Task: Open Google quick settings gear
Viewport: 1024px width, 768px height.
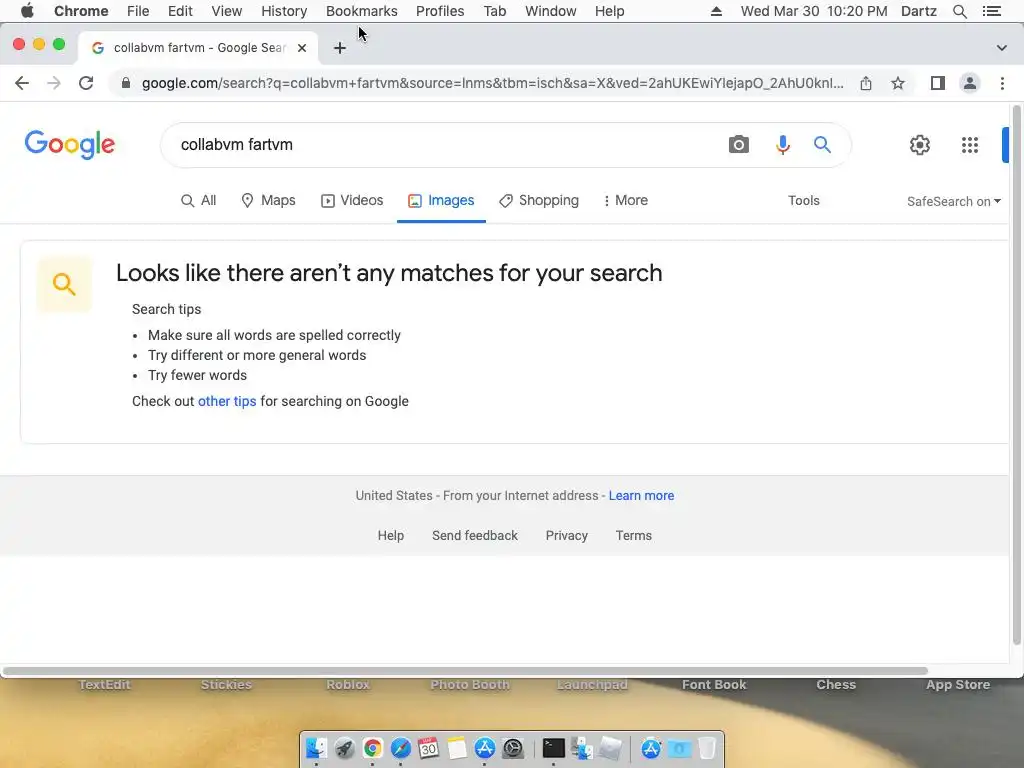Action: click(920, 144)
